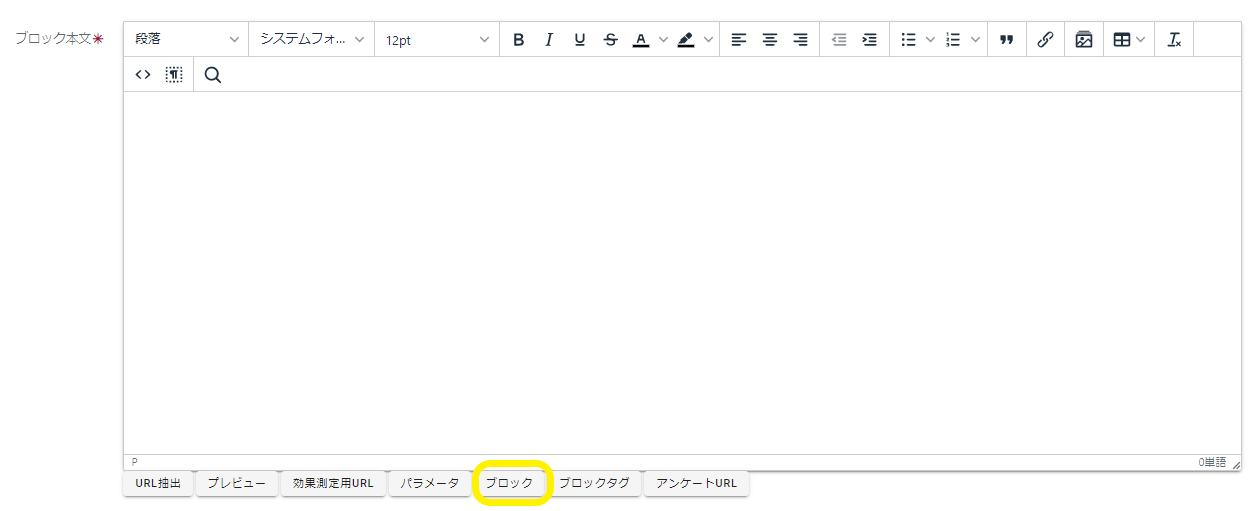Apply italic formatting
The height and width of the screenshot is (511, 1256).
(548, 40)
